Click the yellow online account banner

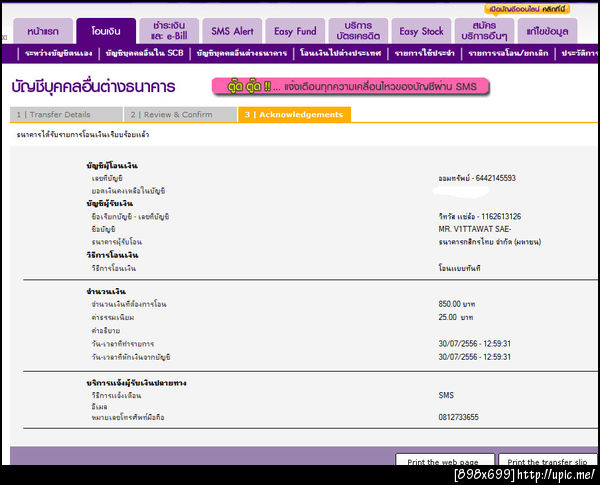point(527,9)
